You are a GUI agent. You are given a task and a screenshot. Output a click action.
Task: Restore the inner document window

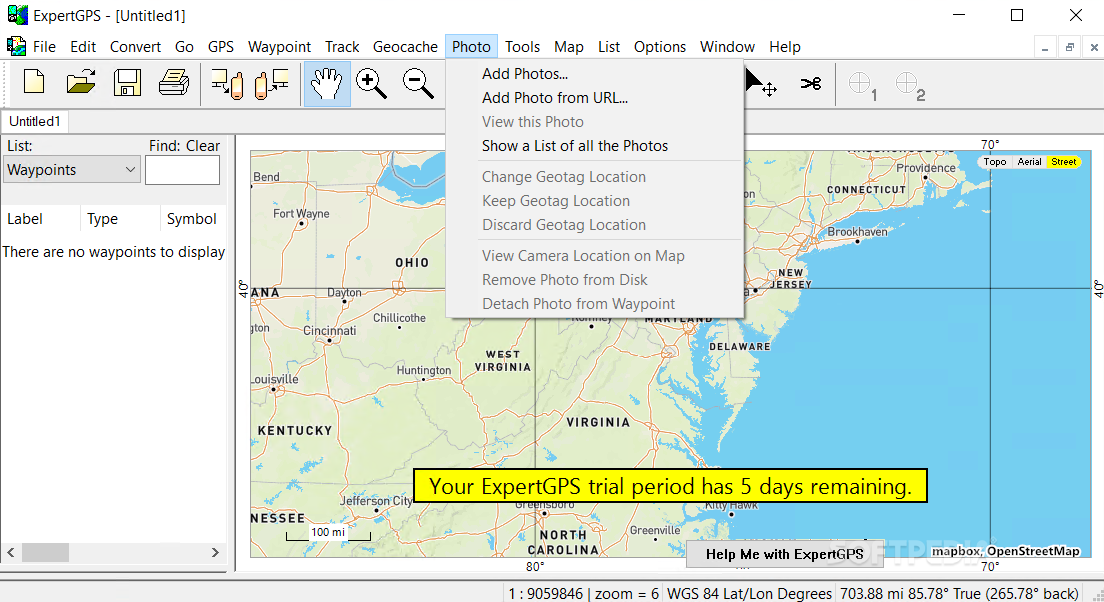click(1069, 47)
